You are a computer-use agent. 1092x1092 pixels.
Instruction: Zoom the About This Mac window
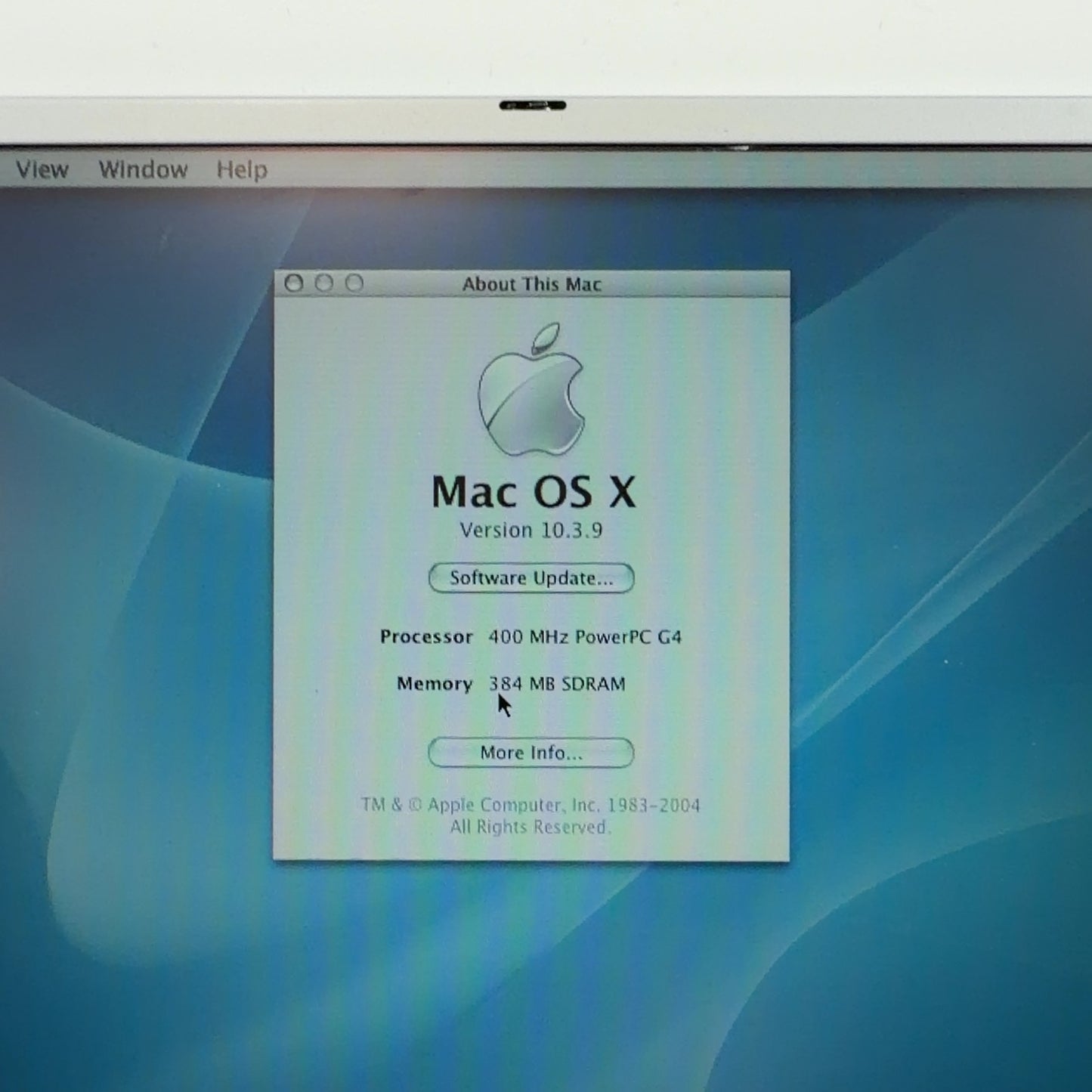click(x=354, y=283)
